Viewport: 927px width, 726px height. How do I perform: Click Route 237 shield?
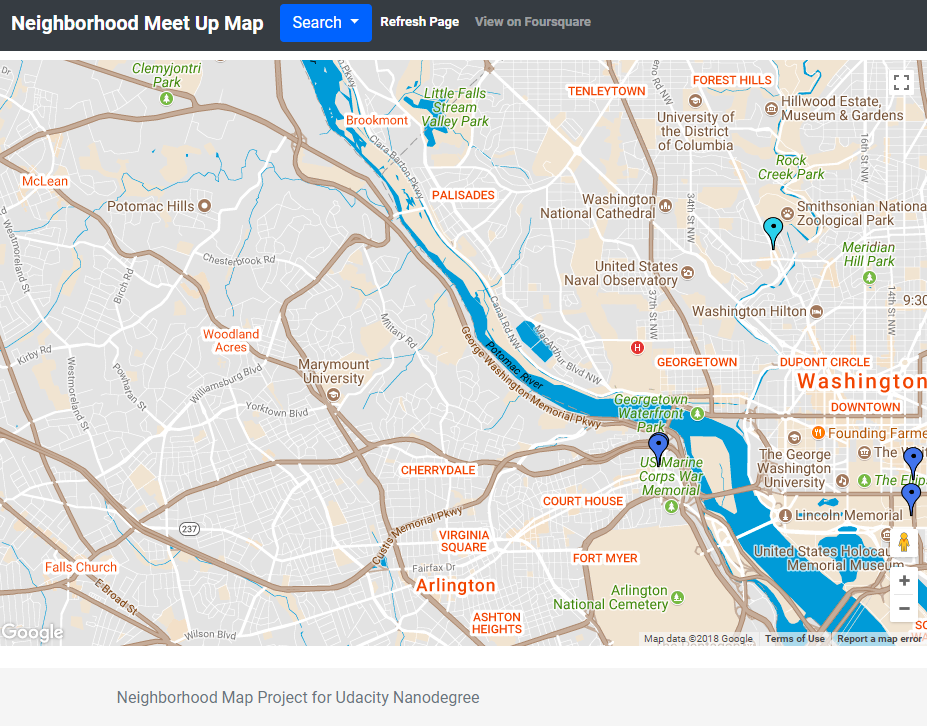[189, 529]
